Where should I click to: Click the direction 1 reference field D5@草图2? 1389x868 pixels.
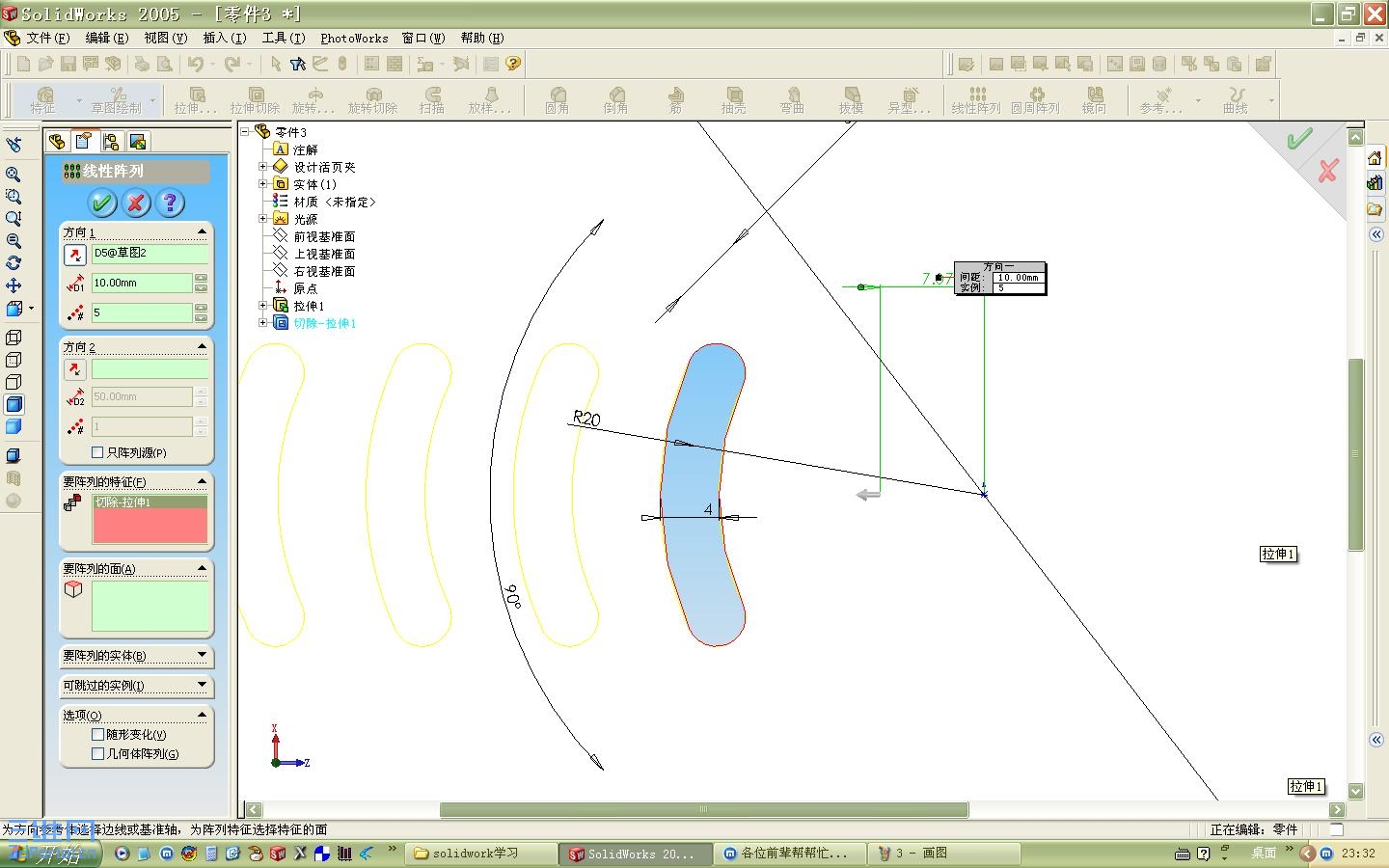150,254
